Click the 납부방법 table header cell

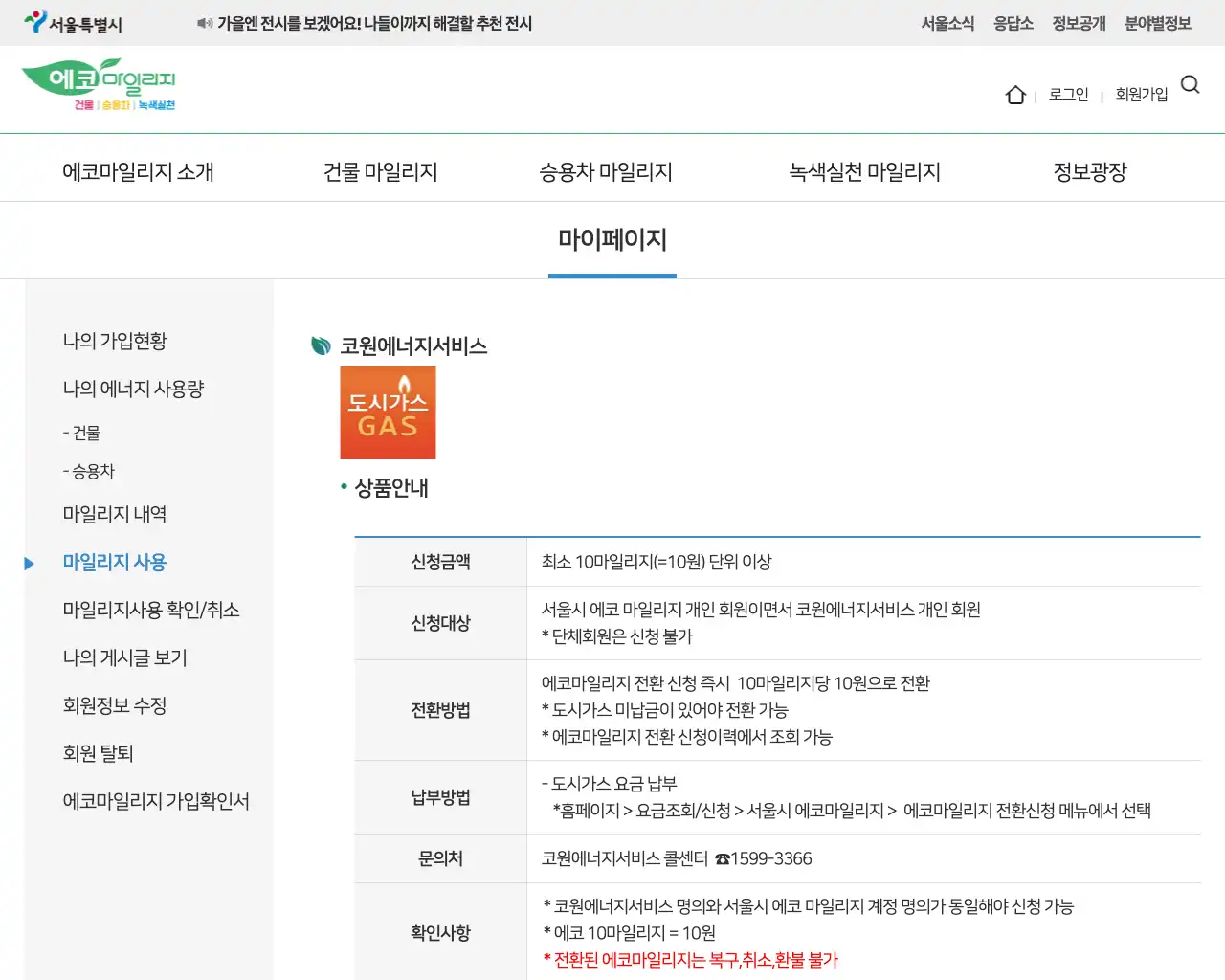coord(440,797)
